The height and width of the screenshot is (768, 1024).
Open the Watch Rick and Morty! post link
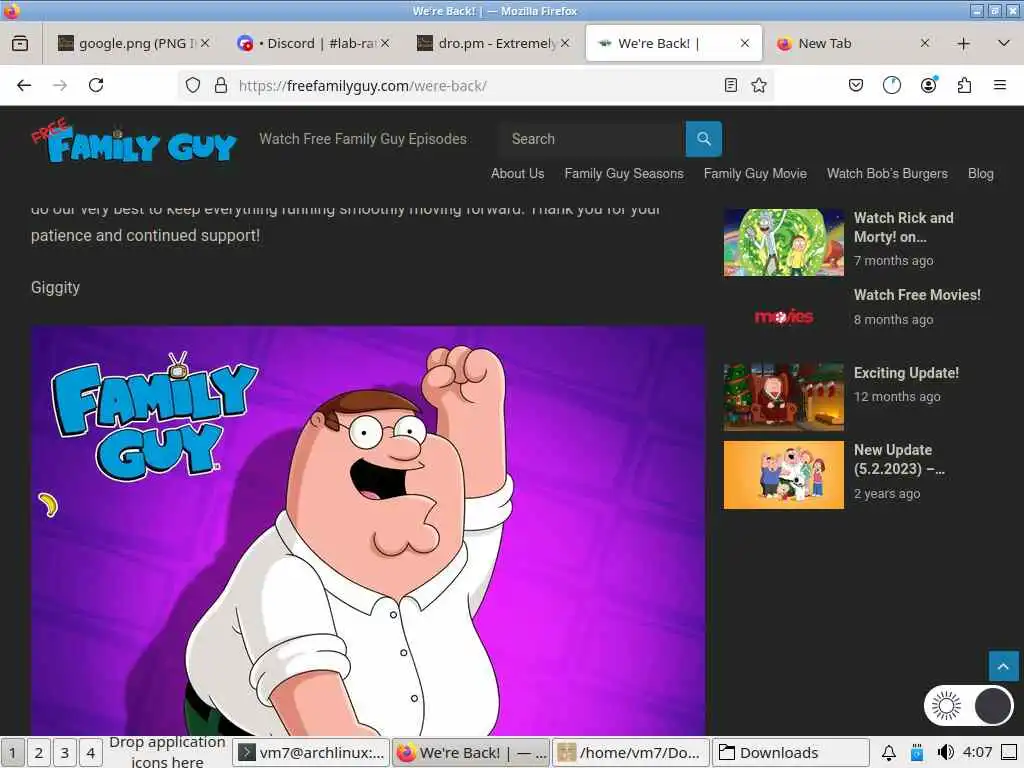pos(903,227)
